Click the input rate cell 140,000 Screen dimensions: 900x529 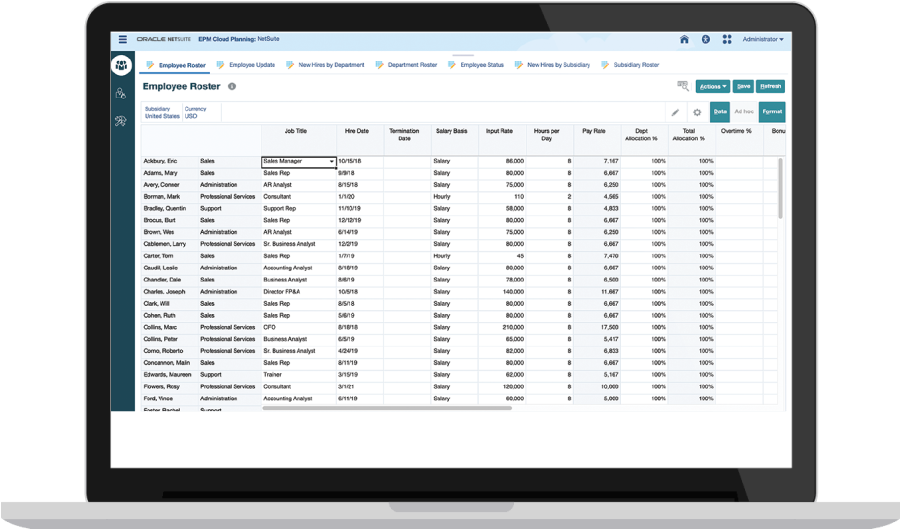click(x=502, y=292)
